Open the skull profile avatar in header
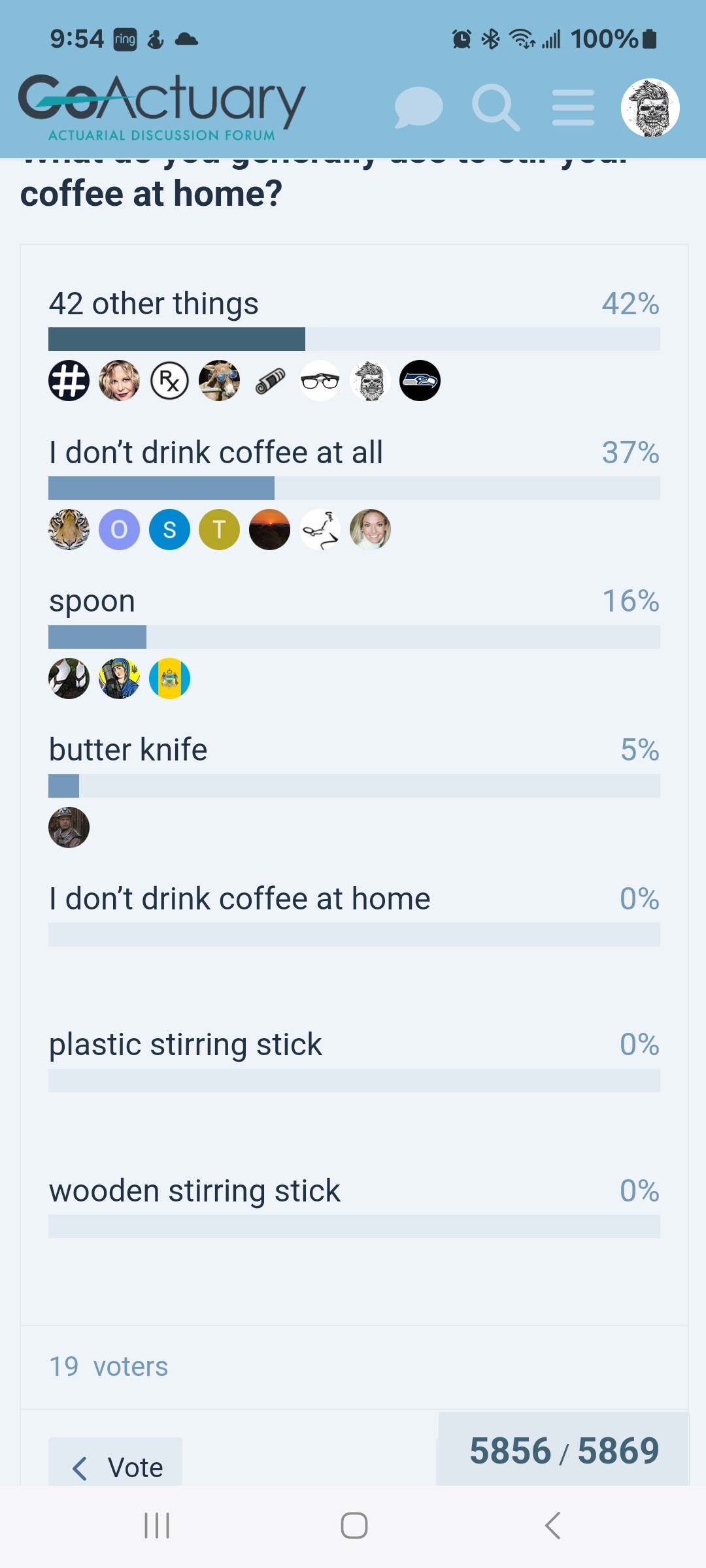Viewport: 706px width, 1568px height. 650,108
